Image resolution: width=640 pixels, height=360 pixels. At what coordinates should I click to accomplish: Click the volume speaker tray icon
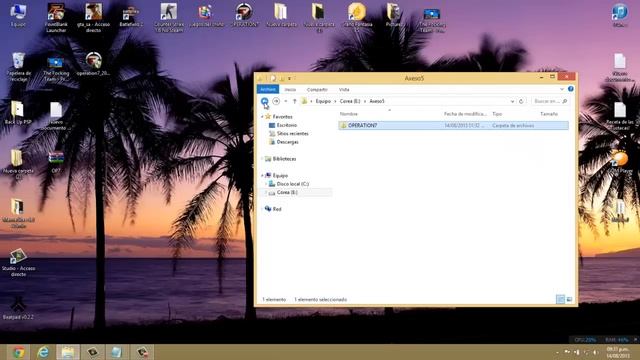coord(595,352)
